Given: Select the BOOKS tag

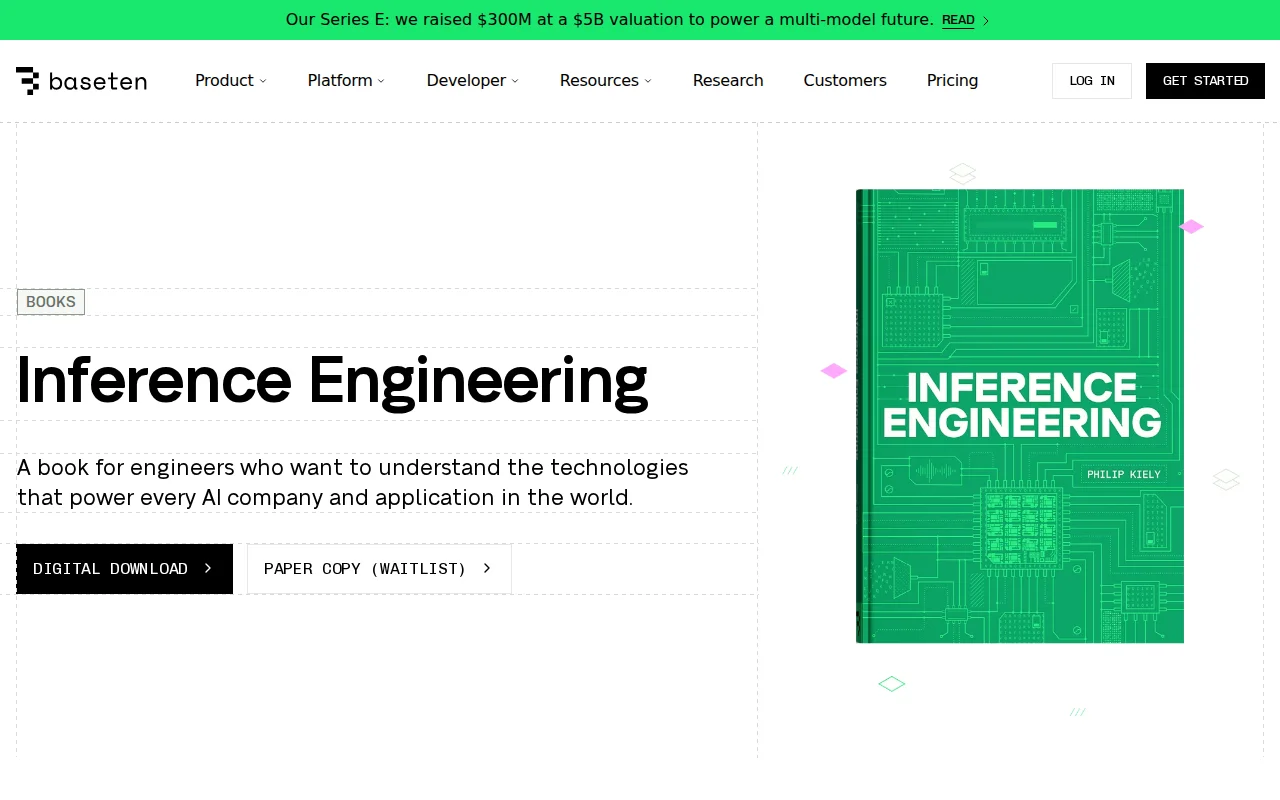Looking at the screenshot, I should tap(51, 302).
